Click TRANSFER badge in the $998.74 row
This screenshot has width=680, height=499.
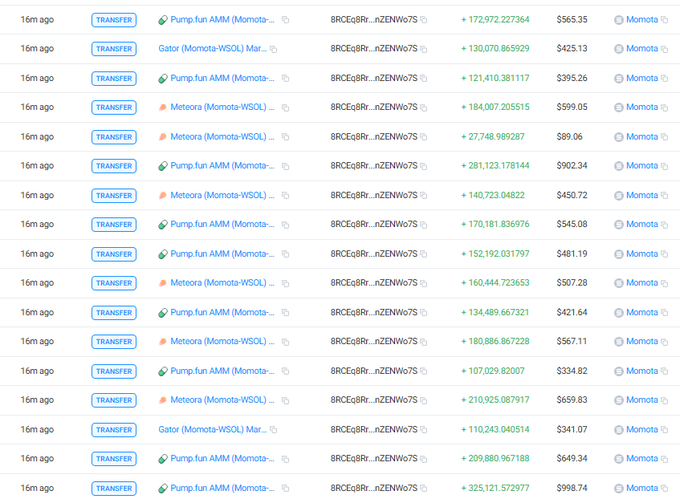pyautogui.click(x=114, y=488)
